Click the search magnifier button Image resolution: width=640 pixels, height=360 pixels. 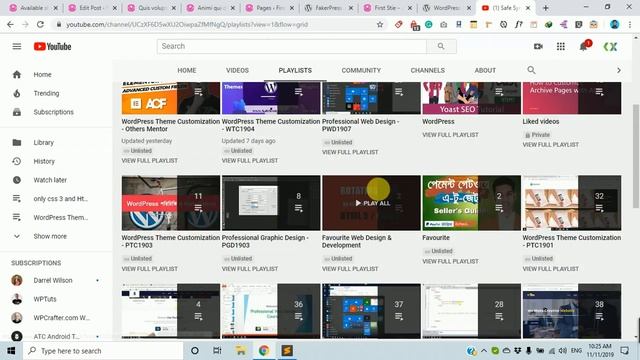pos(441,46)
